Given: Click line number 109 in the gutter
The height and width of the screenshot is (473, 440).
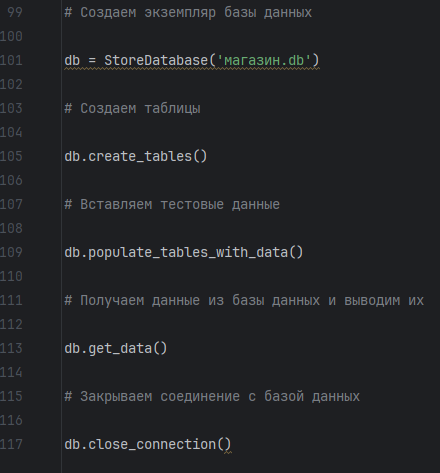Looking at the screenshot, I should click(x=11, y=252).
